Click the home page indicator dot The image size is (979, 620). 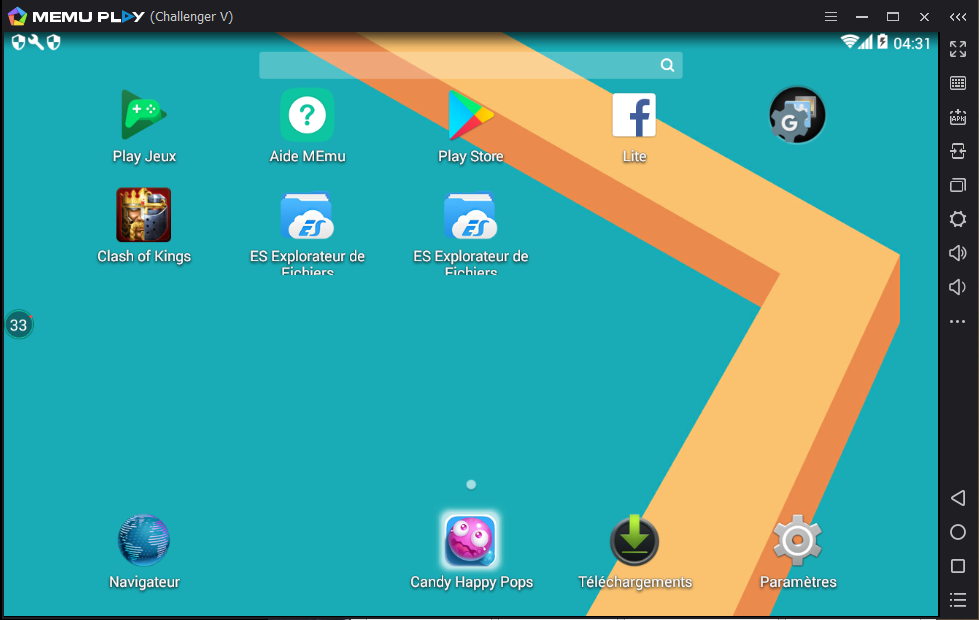pyautogui.click(x=471, y=485)
